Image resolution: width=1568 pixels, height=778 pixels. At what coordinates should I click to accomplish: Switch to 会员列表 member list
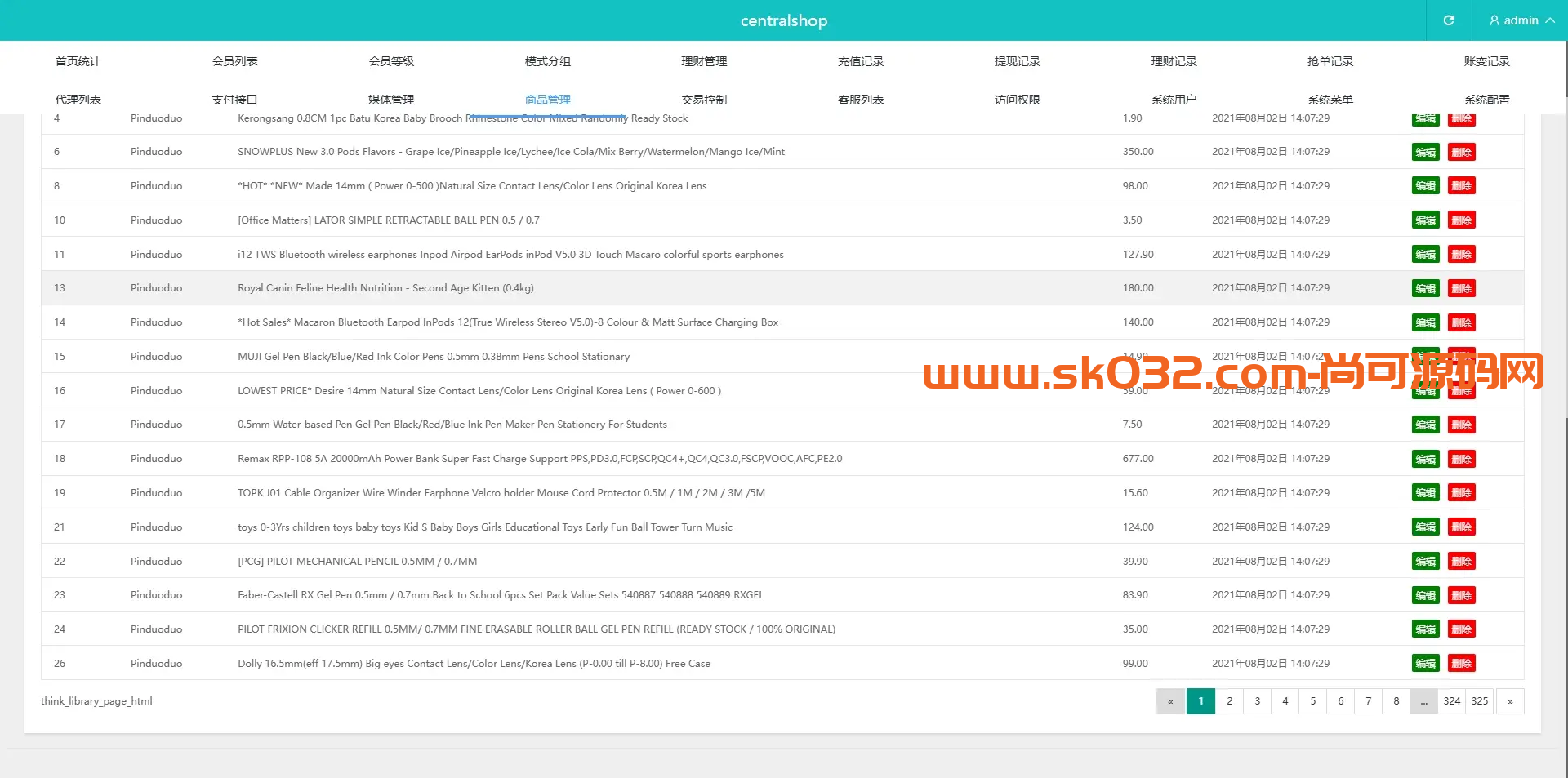pyautogui.click(x=234, y=60)
